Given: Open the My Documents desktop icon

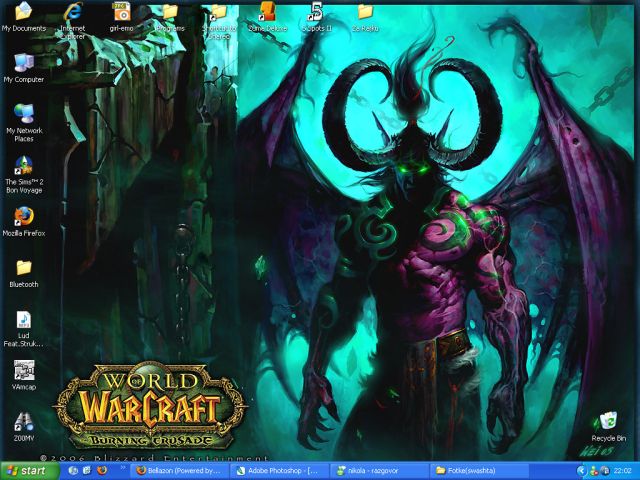Looking at the screenshot, I should (23, 13).
